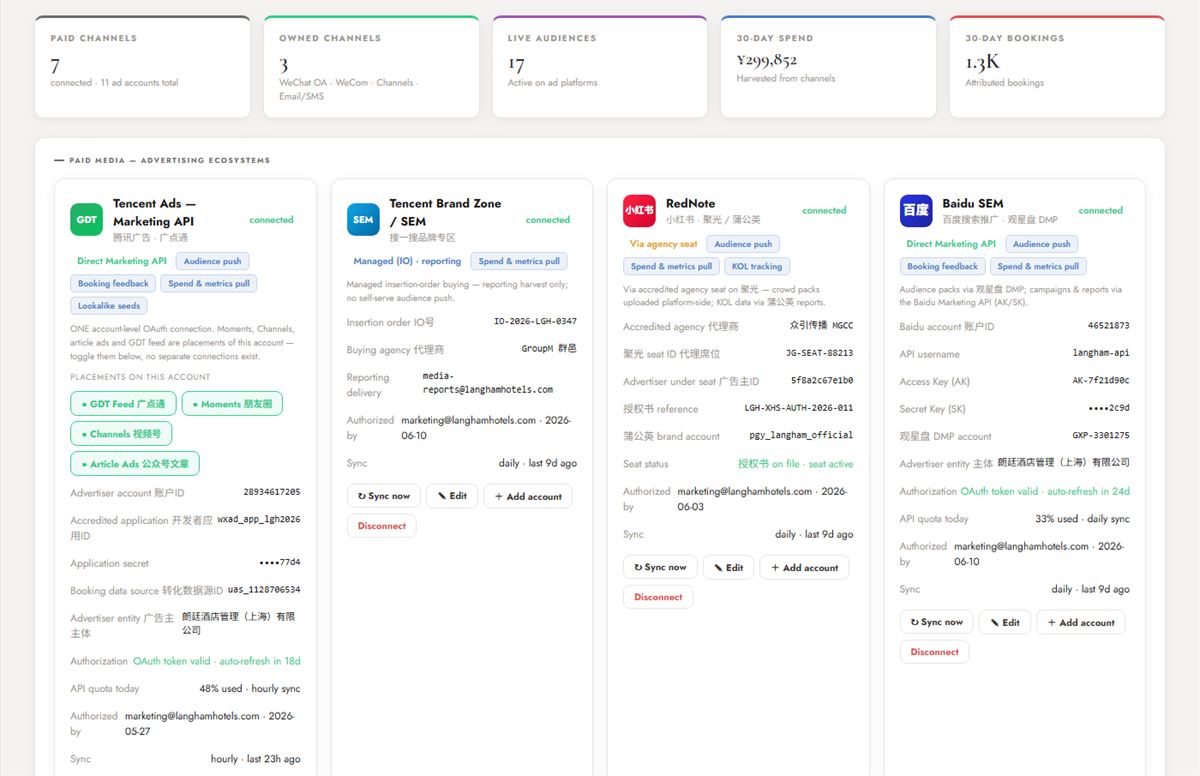Viewport: 1200px width, 776px height.
Task: Click Booking feedback tag on Baidu SEM
Action: (x=943, y=267)
